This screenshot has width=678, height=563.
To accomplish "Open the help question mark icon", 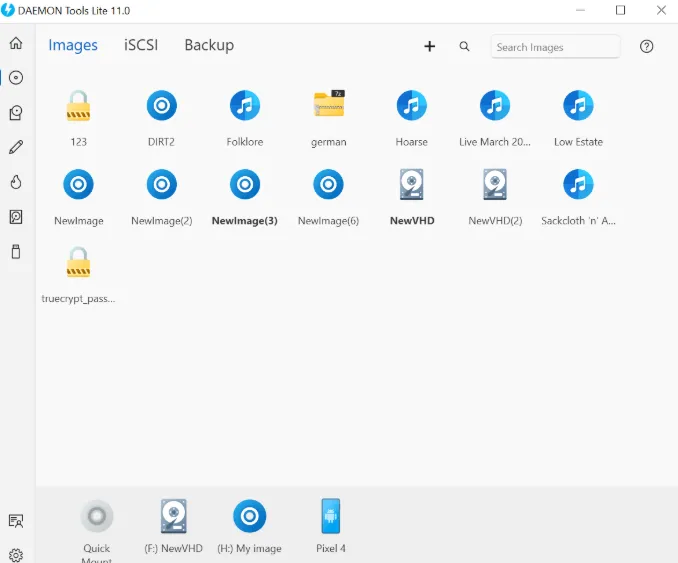I will [x=646, y=46].
